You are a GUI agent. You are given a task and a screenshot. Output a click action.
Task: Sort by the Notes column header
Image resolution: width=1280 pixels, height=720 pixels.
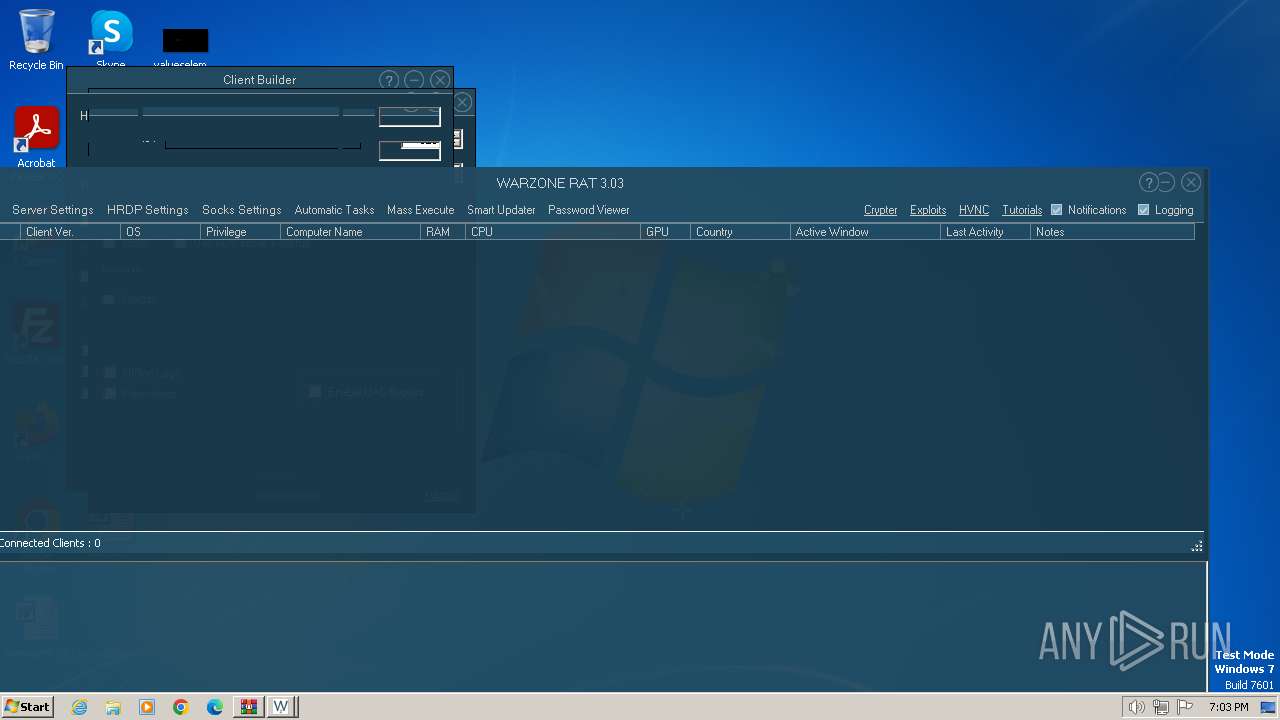1112,232
